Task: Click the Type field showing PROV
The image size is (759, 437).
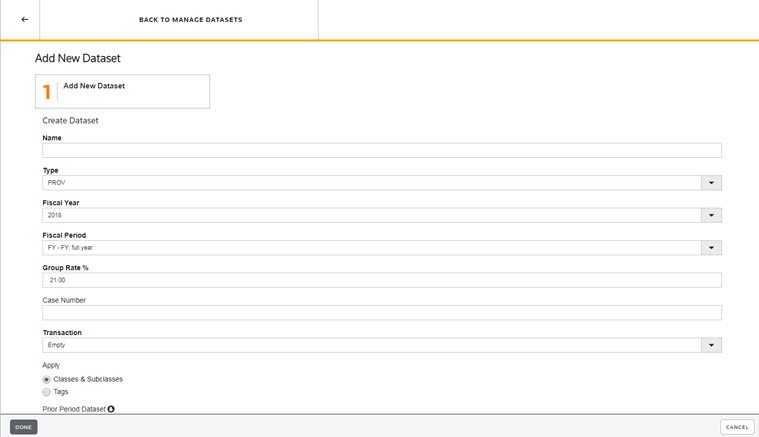Action: coord(370,183)
